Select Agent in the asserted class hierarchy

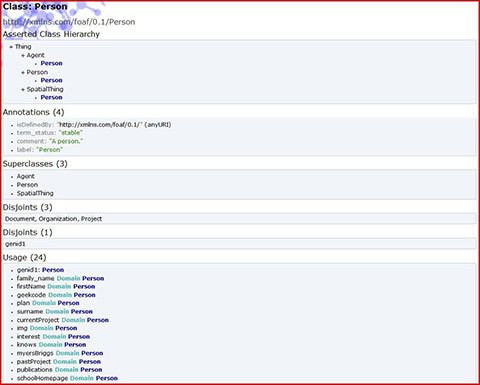(35, 55)
